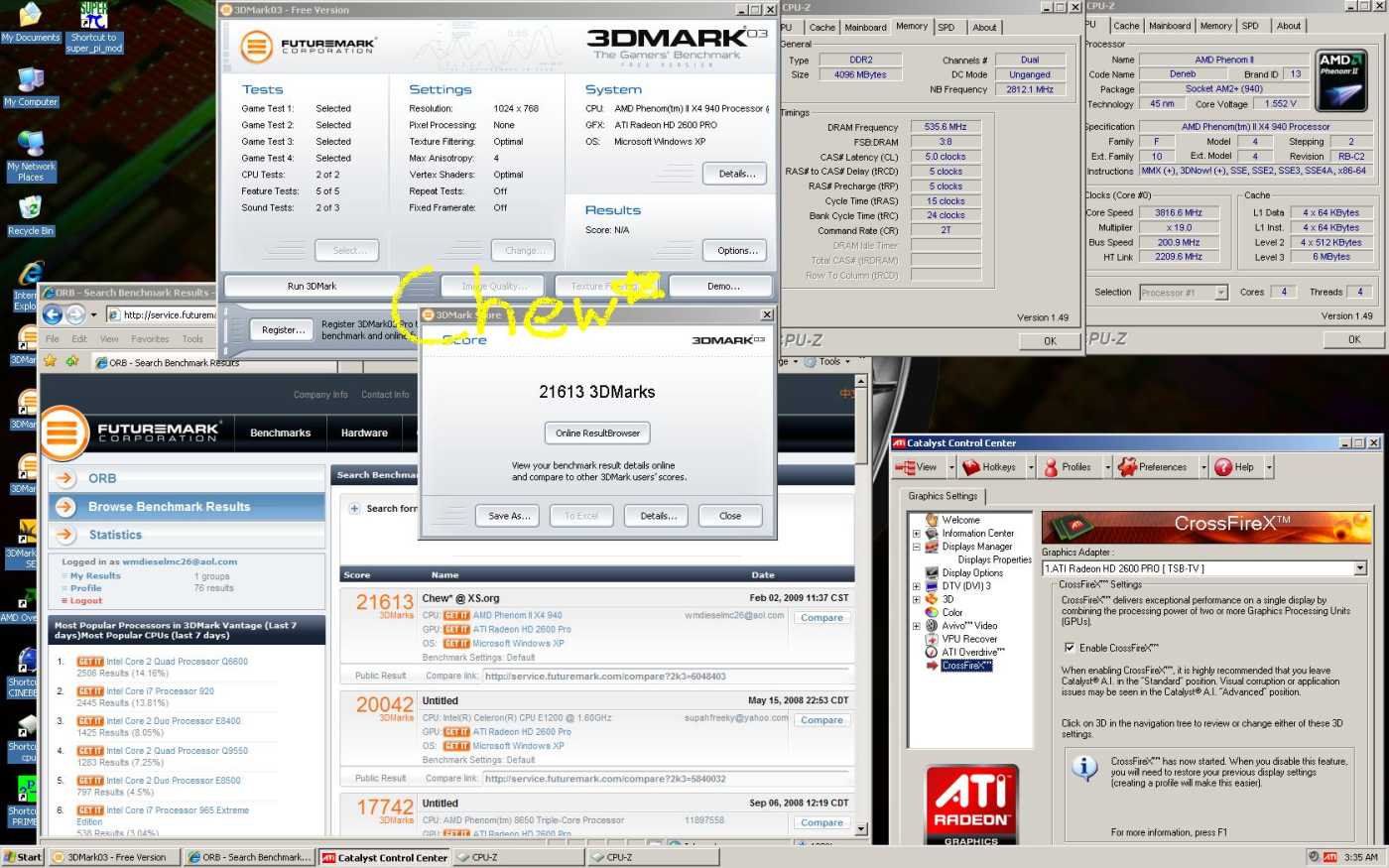Select 3D item in Catalyst tree
Image resolution: width=1389 pixels, height=868 pixels.
coord(947,599)
